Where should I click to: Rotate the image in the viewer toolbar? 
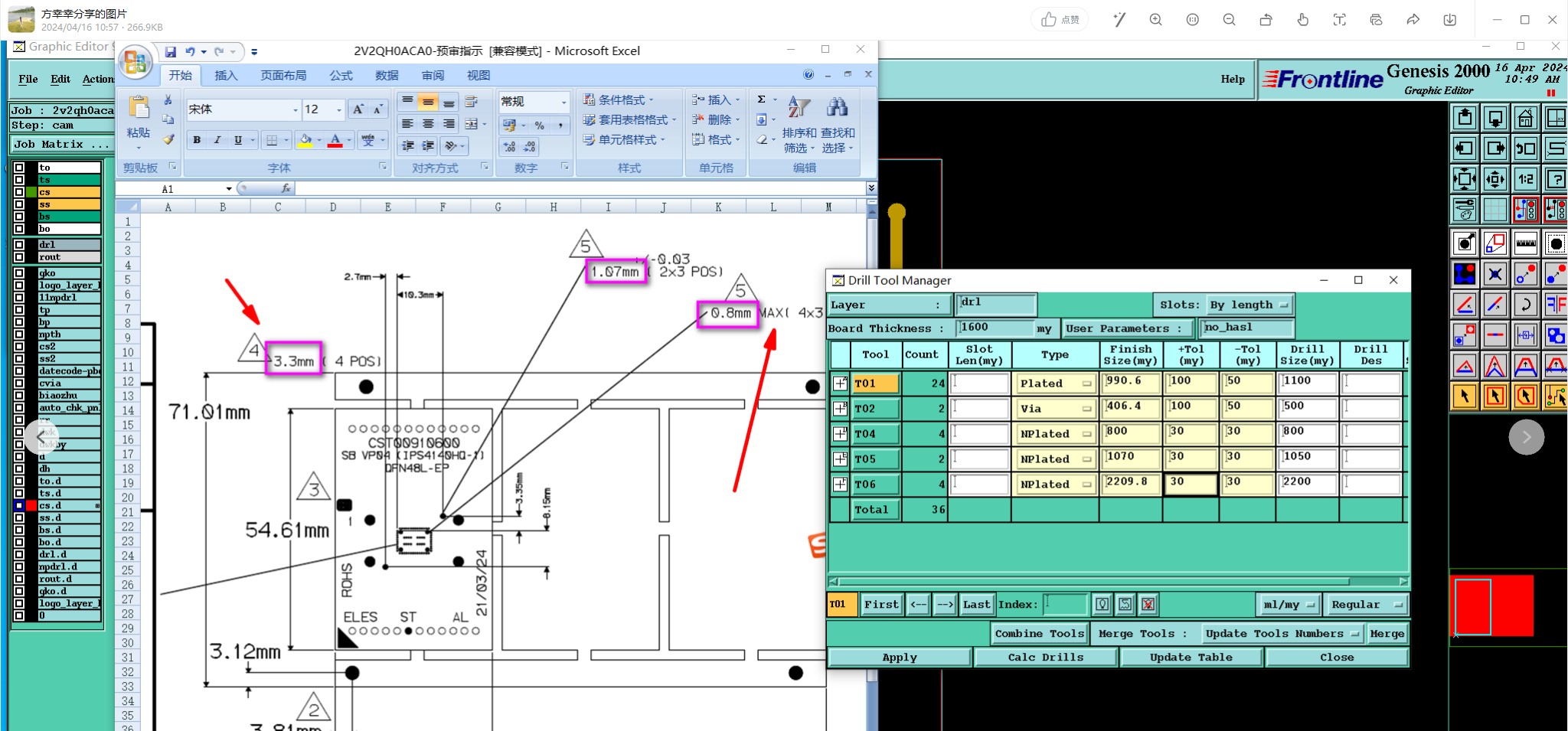1266,20
